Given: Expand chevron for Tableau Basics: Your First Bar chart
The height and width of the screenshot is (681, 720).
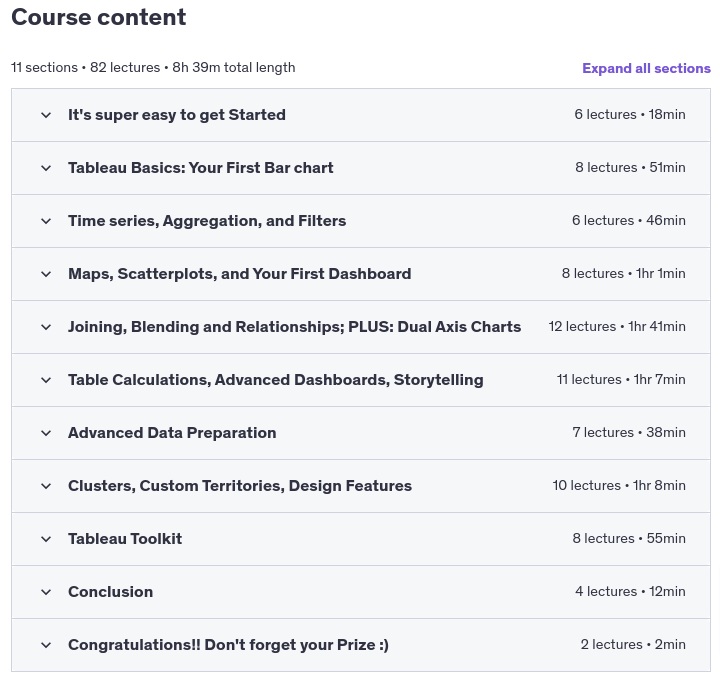Looking at the screenshot, I should click(x=46, y=168).
